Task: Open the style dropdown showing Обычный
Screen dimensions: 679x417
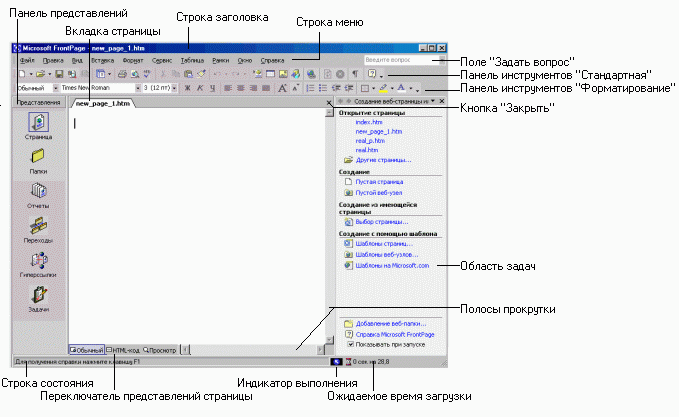Action: tap(55, 88)
